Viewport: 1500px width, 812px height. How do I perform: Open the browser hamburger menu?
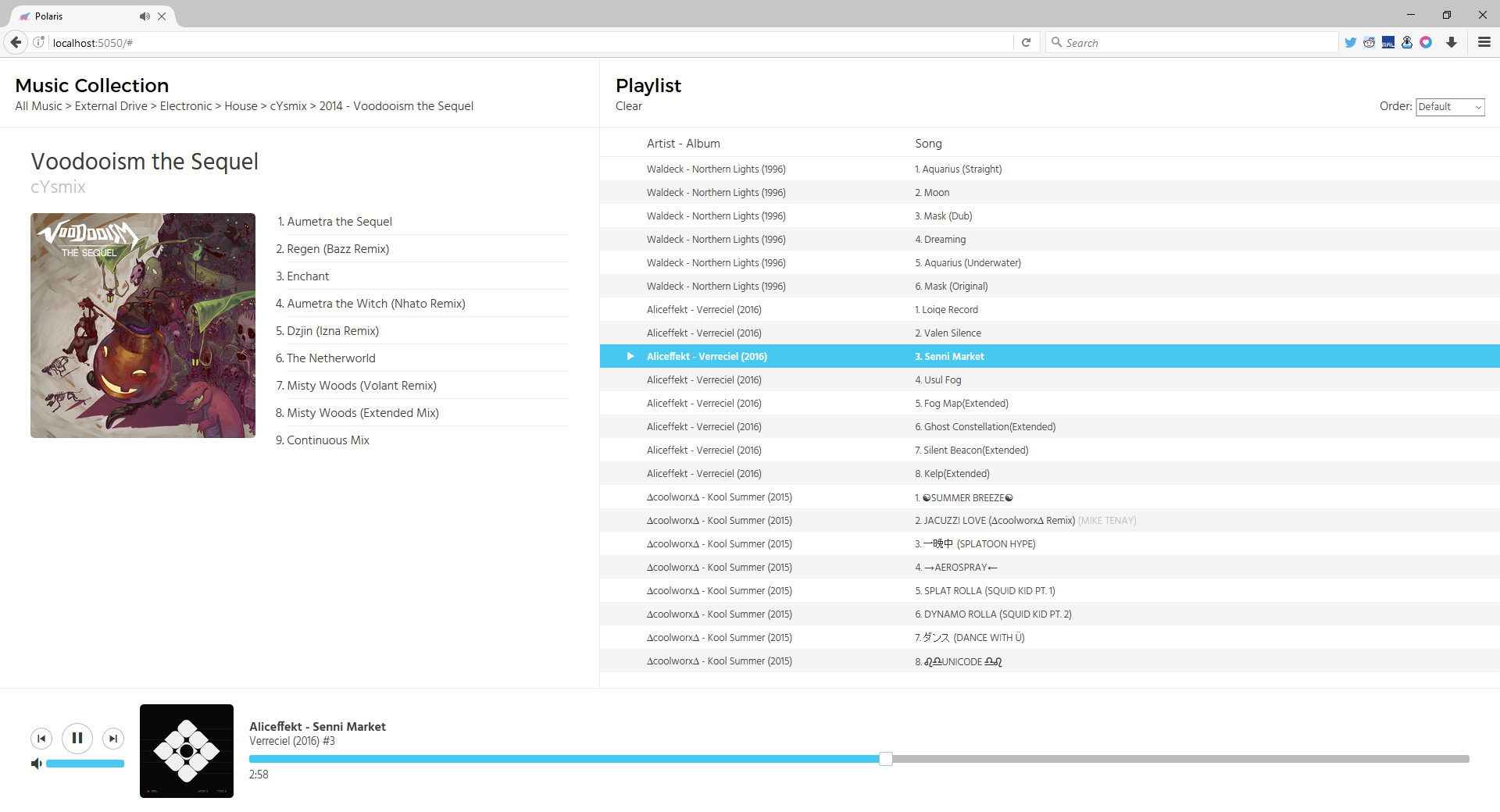pos(1484,42)
